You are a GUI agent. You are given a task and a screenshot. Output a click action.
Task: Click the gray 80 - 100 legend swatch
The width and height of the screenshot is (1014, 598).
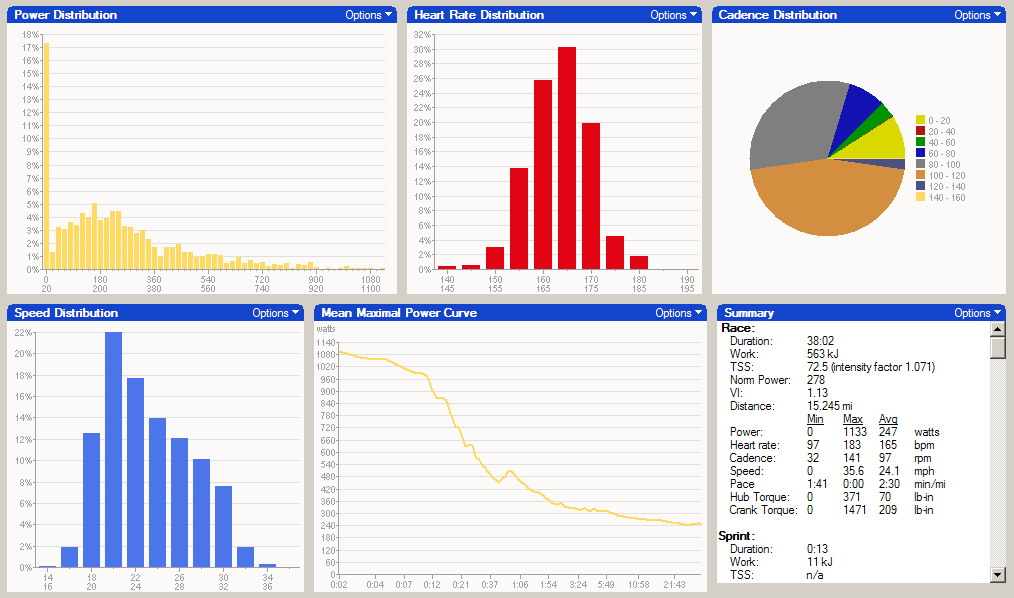[921, 164]
